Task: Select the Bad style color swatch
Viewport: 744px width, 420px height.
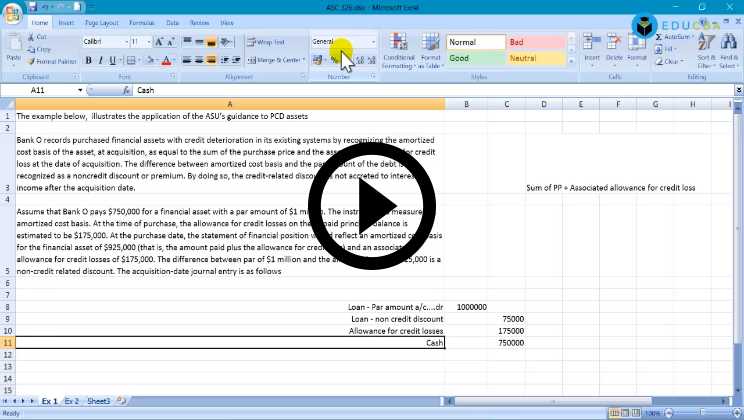Action: pos(535,43)
